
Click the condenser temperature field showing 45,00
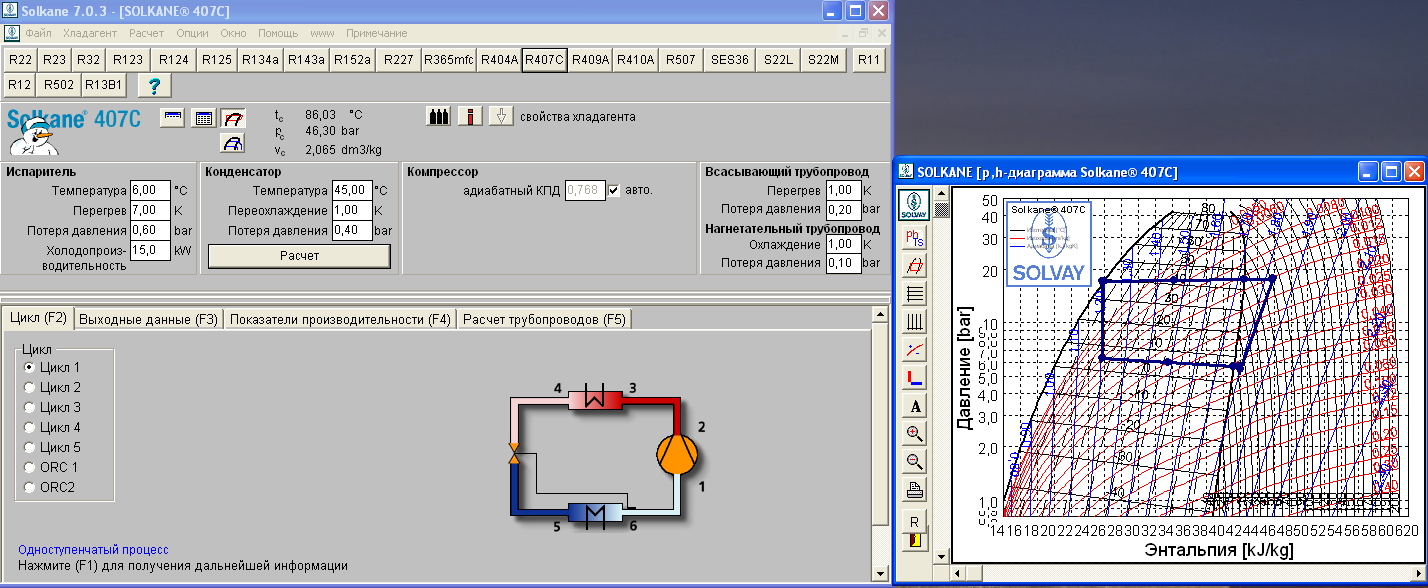(352, 190)
